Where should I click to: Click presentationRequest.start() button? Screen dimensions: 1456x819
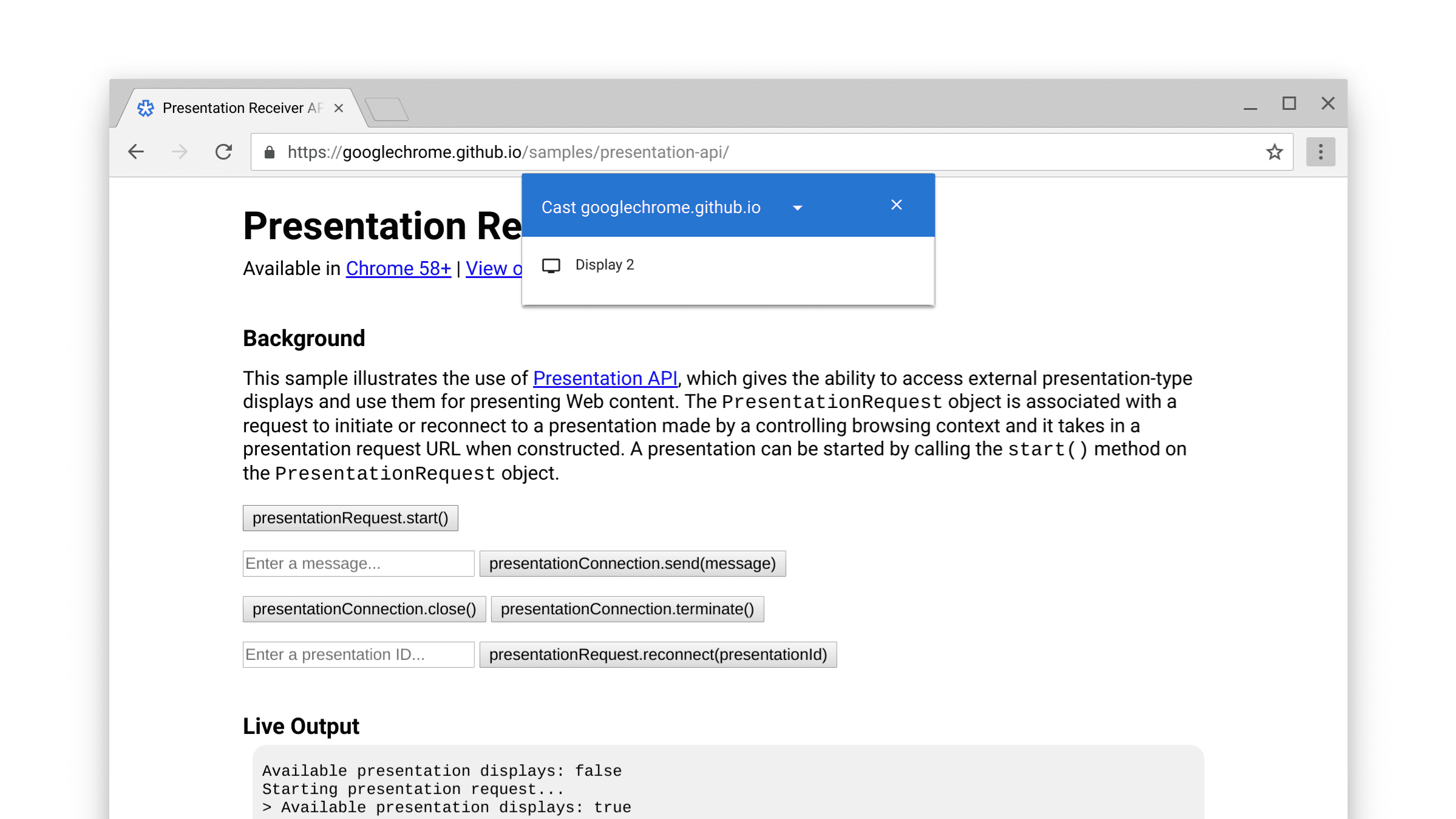[x=351, y=517]
